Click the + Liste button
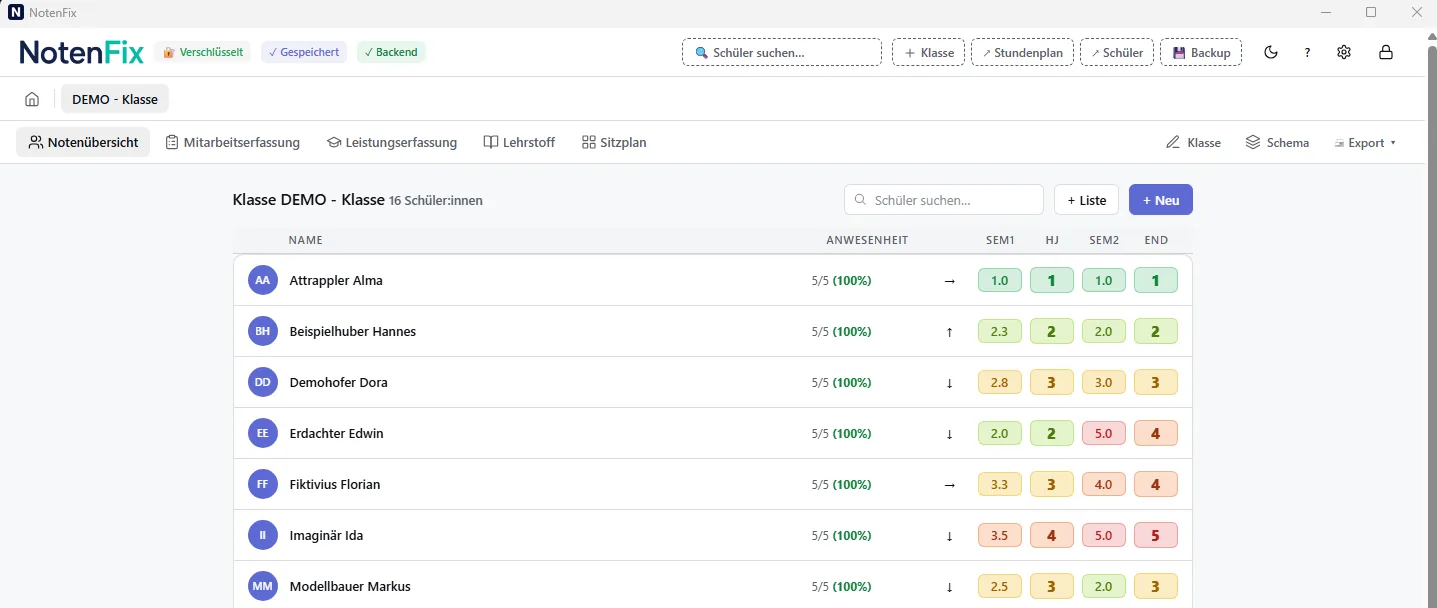This screenshot has width=1437, height=608. tap(1086, 200)
